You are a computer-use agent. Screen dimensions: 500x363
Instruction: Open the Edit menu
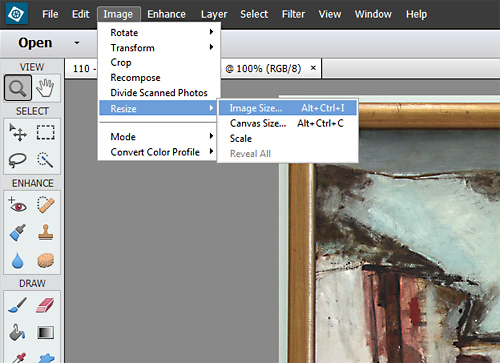coord(81,14)
